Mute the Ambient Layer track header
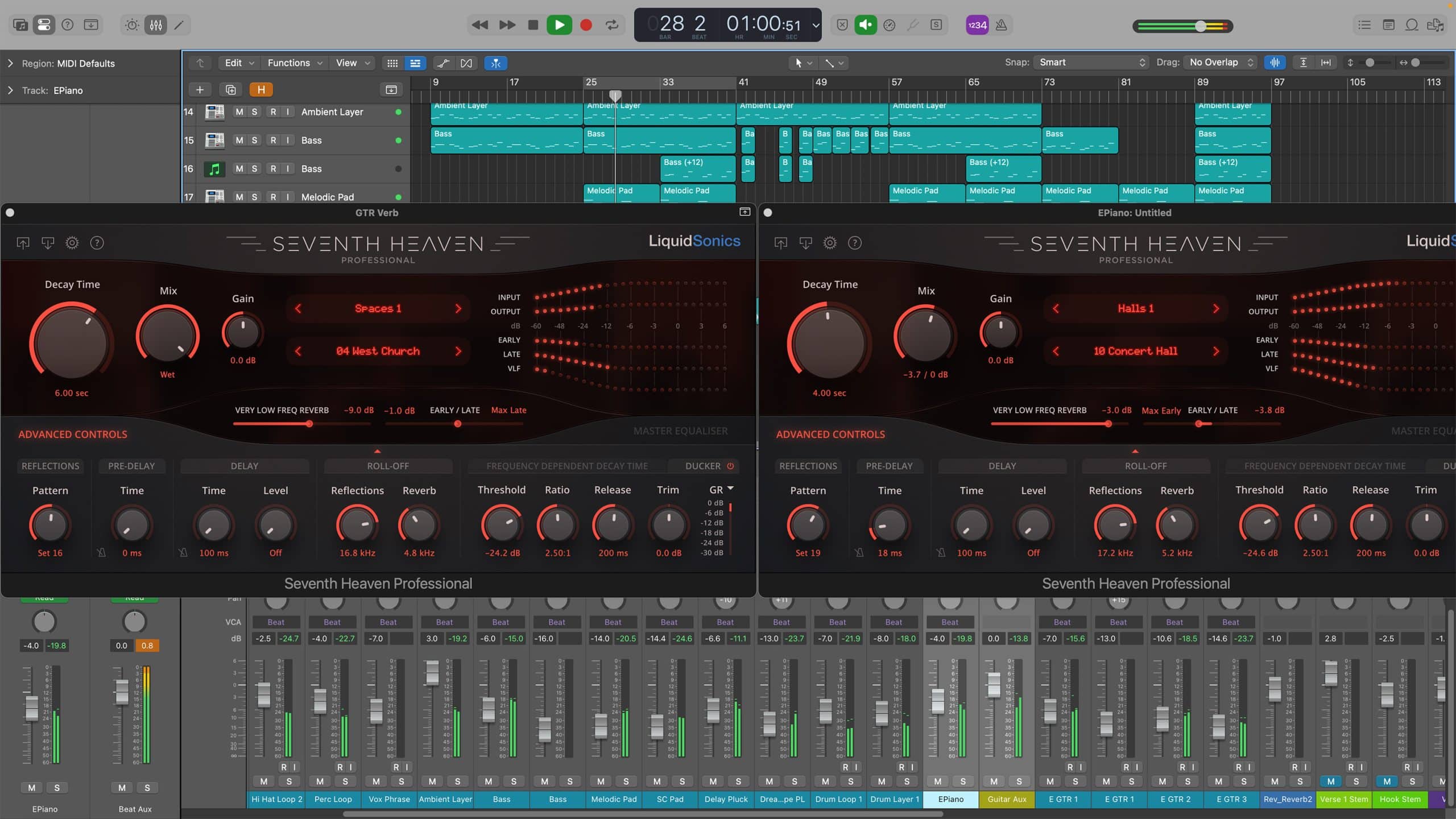This screenshot has height=819, width=1456. pyautogui.click(x=239, y=112)
